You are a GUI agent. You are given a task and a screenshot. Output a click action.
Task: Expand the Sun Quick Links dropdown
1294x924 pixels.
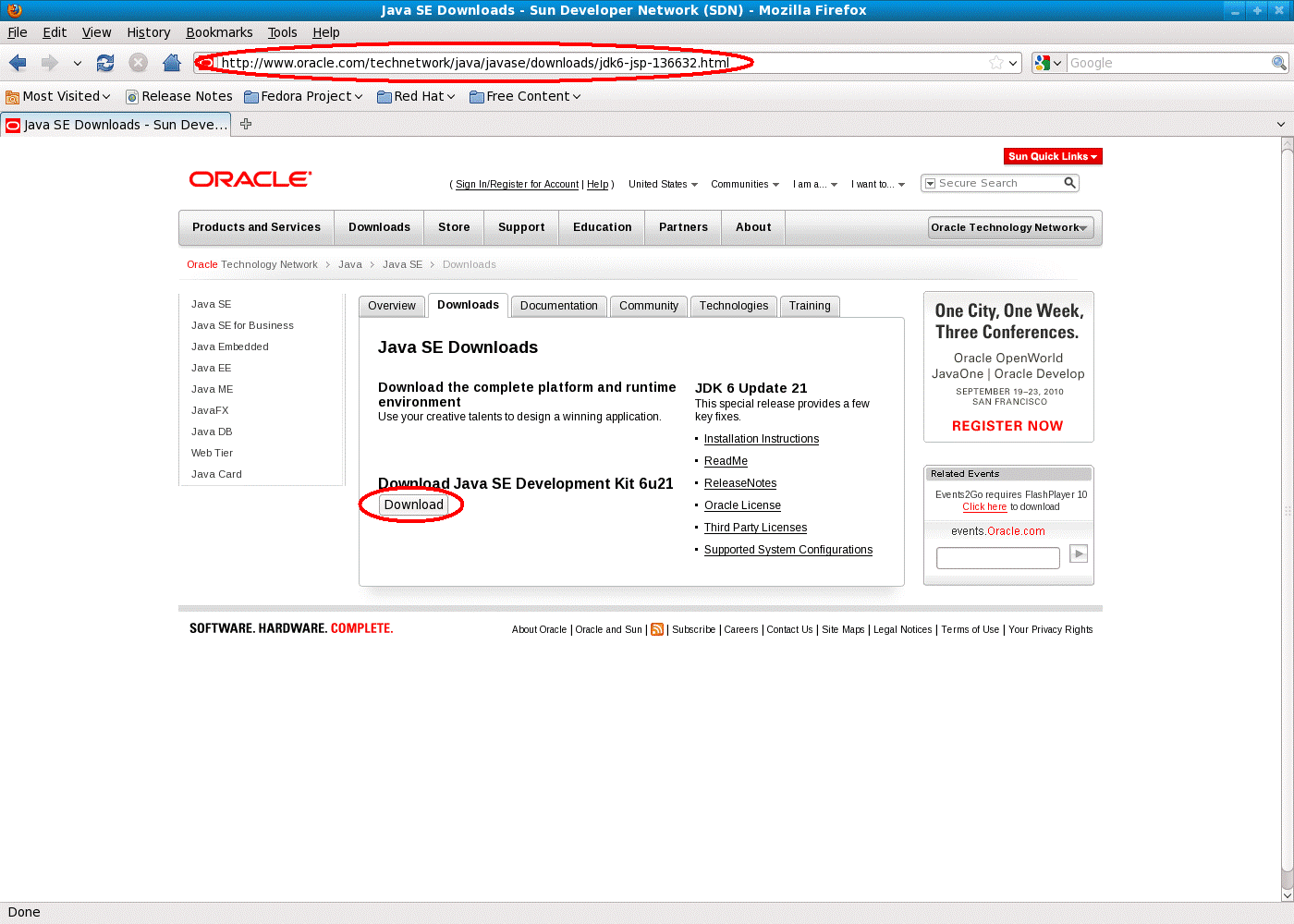[x=1052, y=156]
